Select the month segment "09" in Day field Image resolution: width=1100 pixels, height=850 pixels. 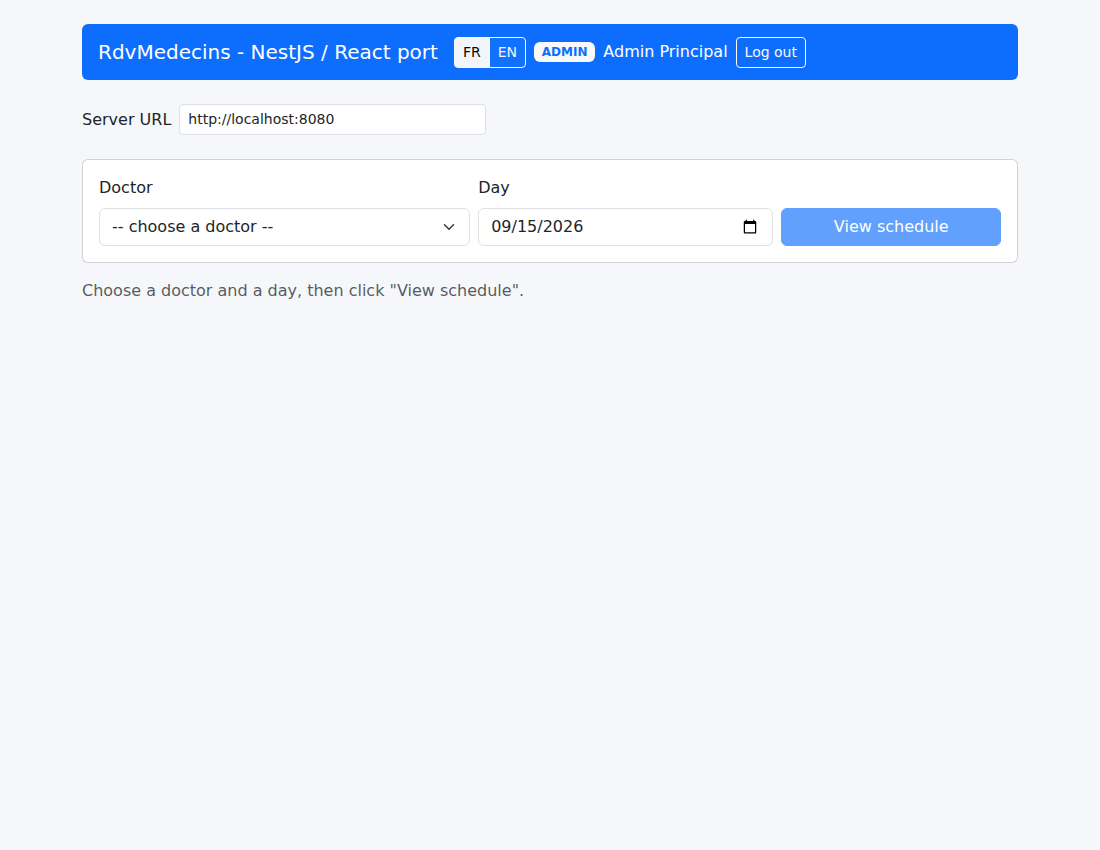tap(500, 227)
